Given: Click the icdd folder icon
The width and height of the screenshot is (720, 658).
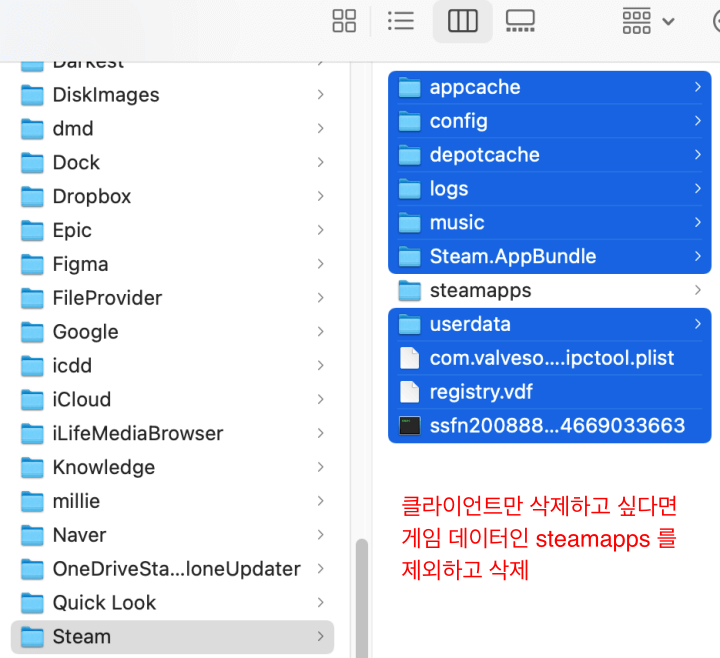Looking at the screenshot, I should [x=32, y=366].
